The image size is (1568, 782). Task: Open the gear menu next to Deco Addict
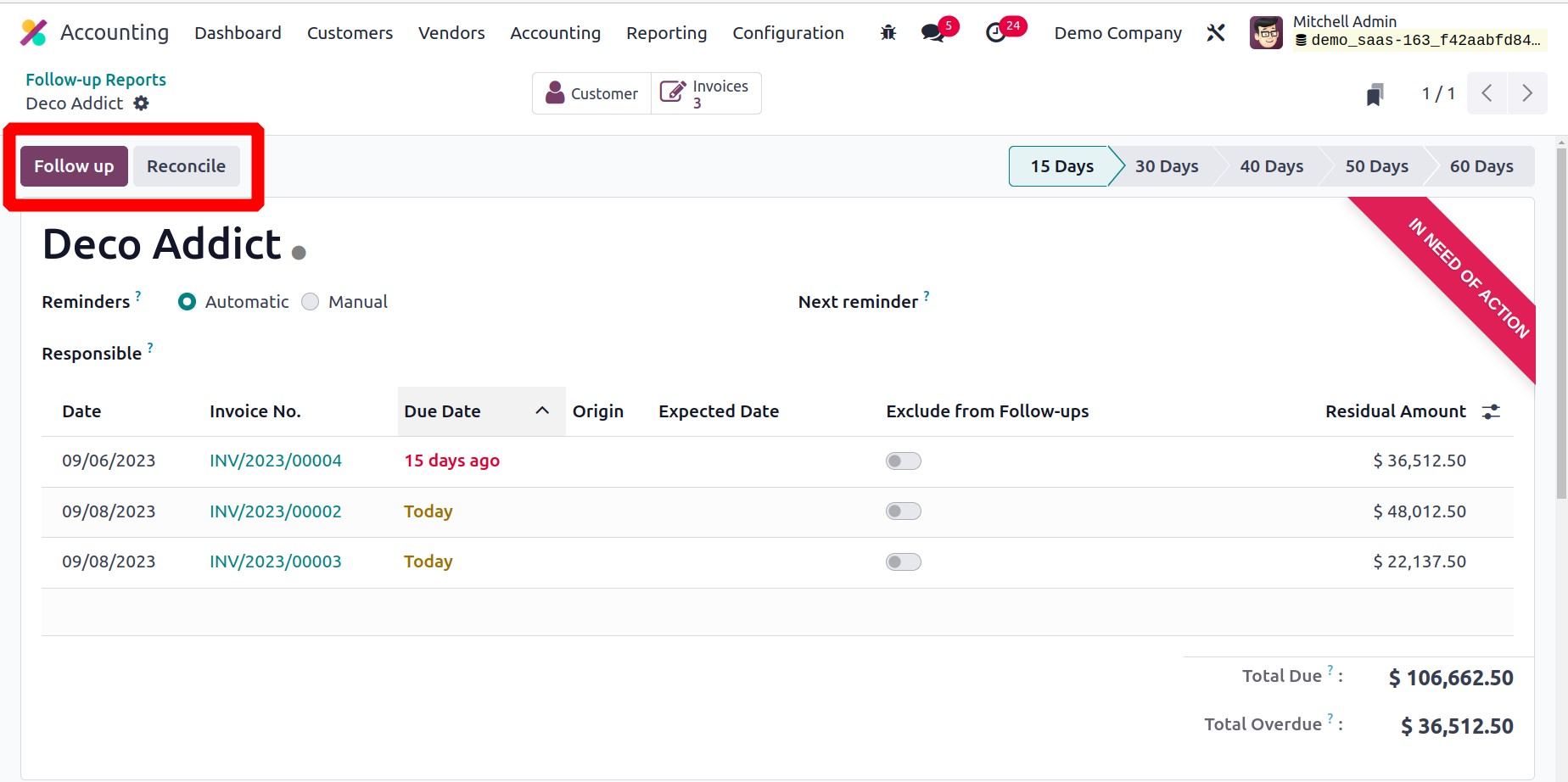142,103
